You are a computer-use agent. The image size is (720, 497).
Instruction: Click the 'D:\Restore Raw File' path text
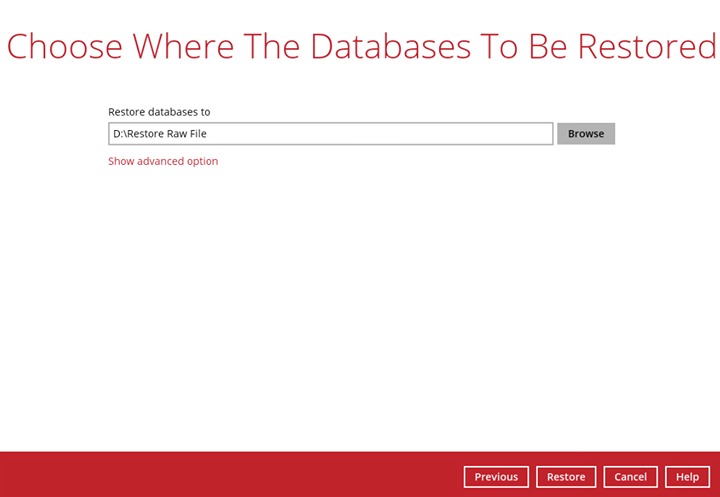[160, 134]
